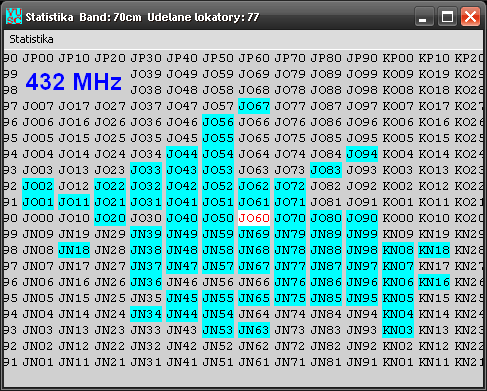Select highlighted locator KN03
487x391 pixels.
tap(398, 330)
